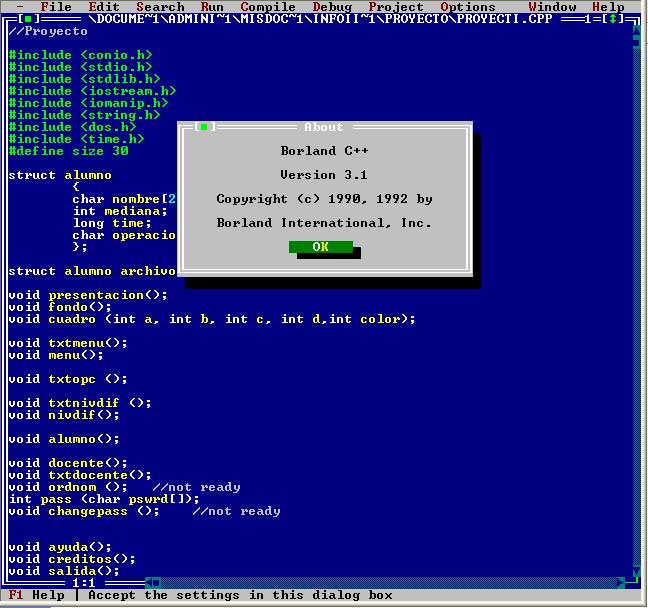Click the 'int pass (char pswrd[]);' line
648x608 pixels.
point(104,499)
